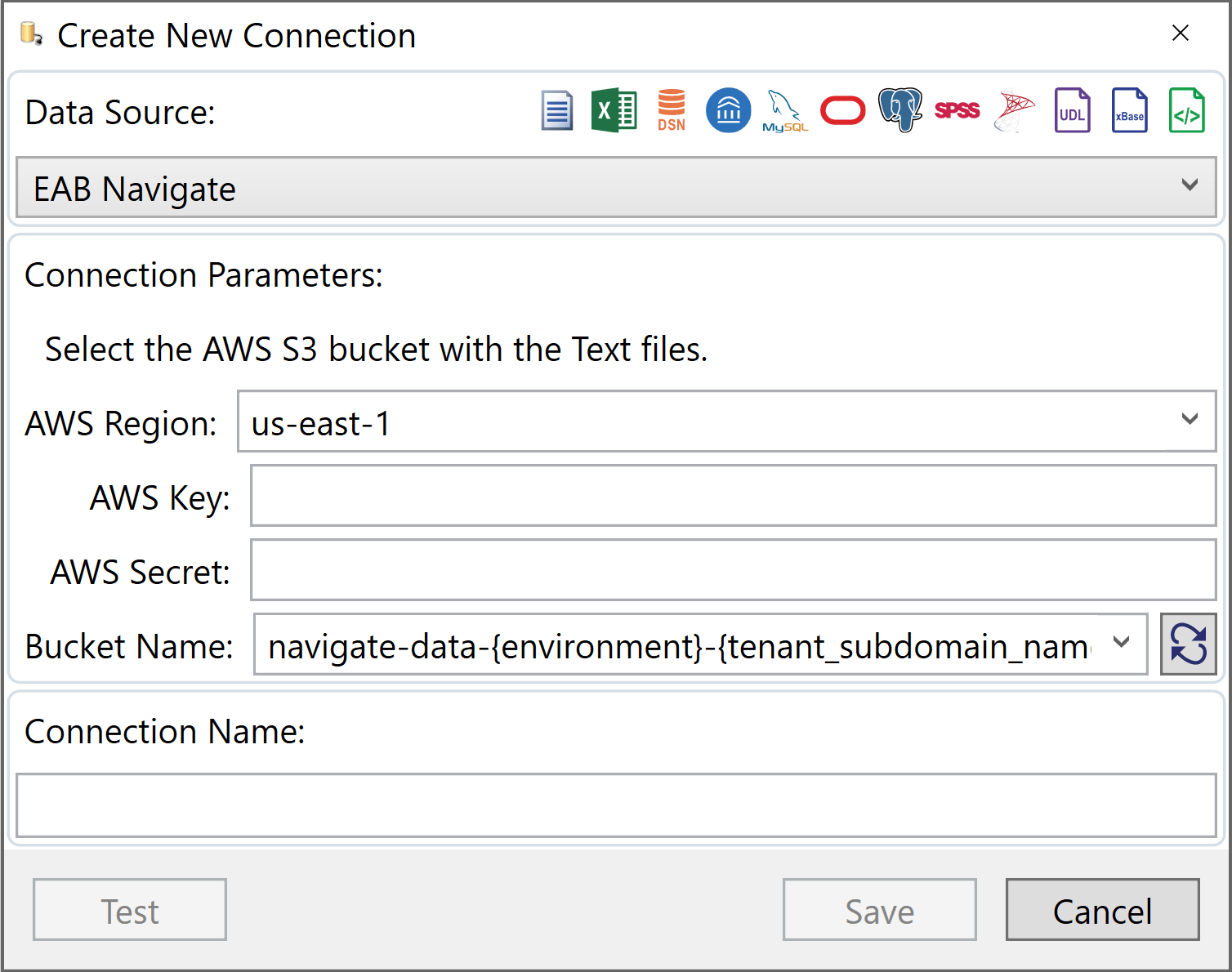Viewport: 1232px width, 972px height.
Task: Select the Excel data source icon
Action: pos(614,110)
